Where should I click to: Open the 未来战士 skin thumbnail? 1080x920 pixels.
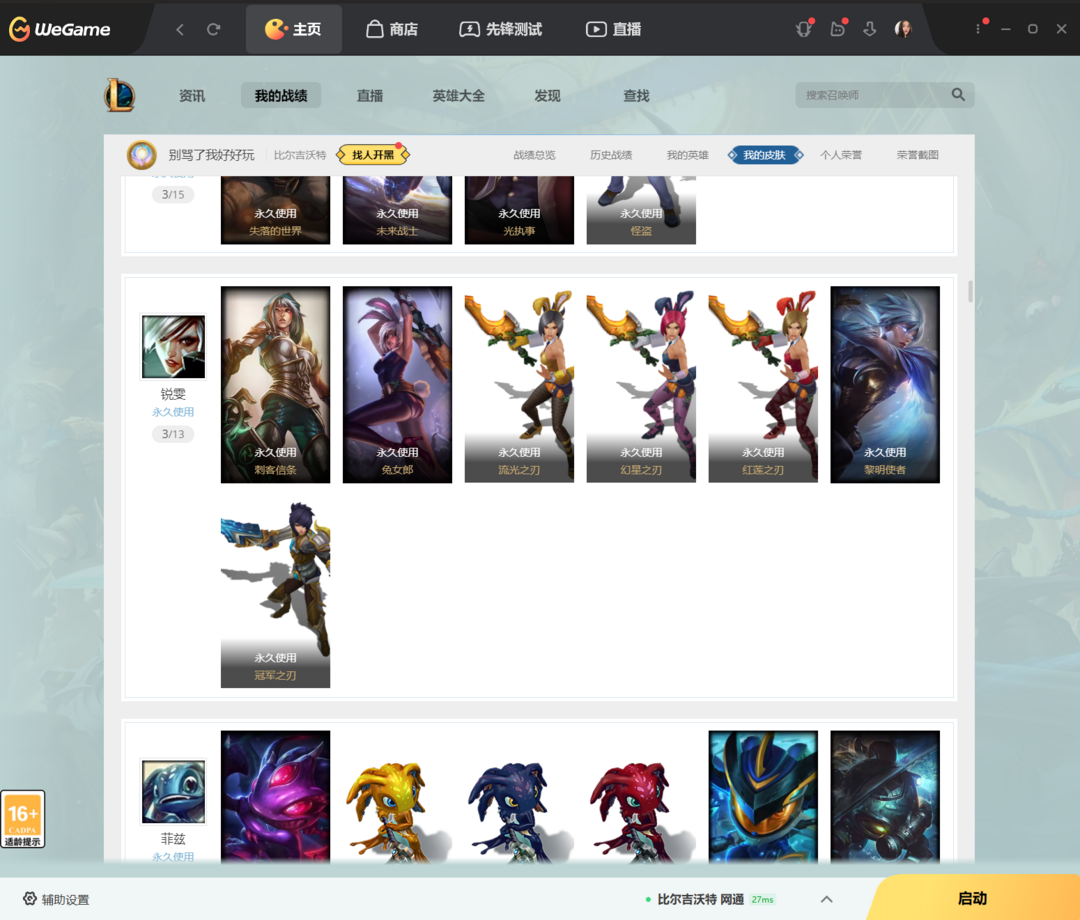point(397,210)
